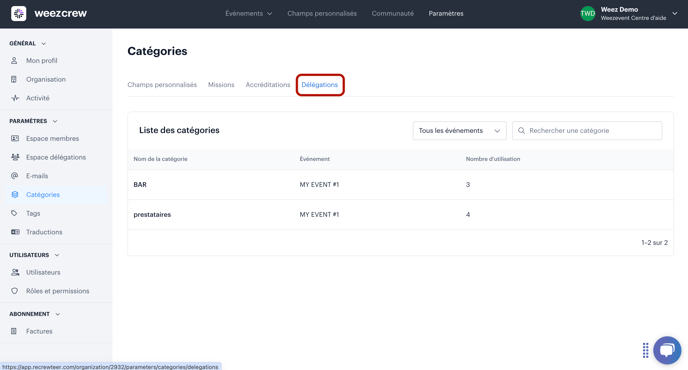Click the Organisation building icon
688x370 pixels.
pos(14,79)
